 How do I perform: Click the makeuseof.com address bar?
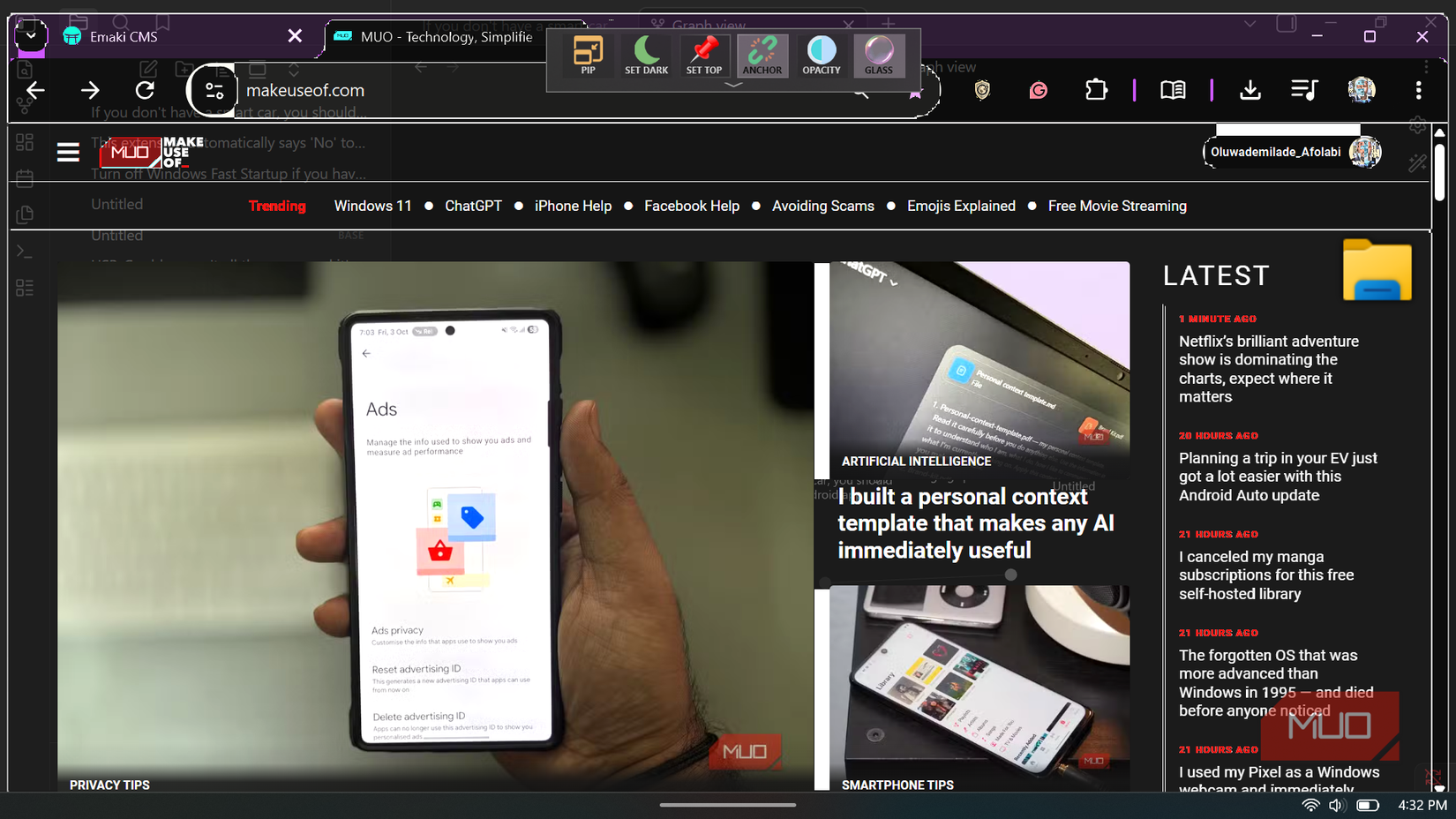307,90
